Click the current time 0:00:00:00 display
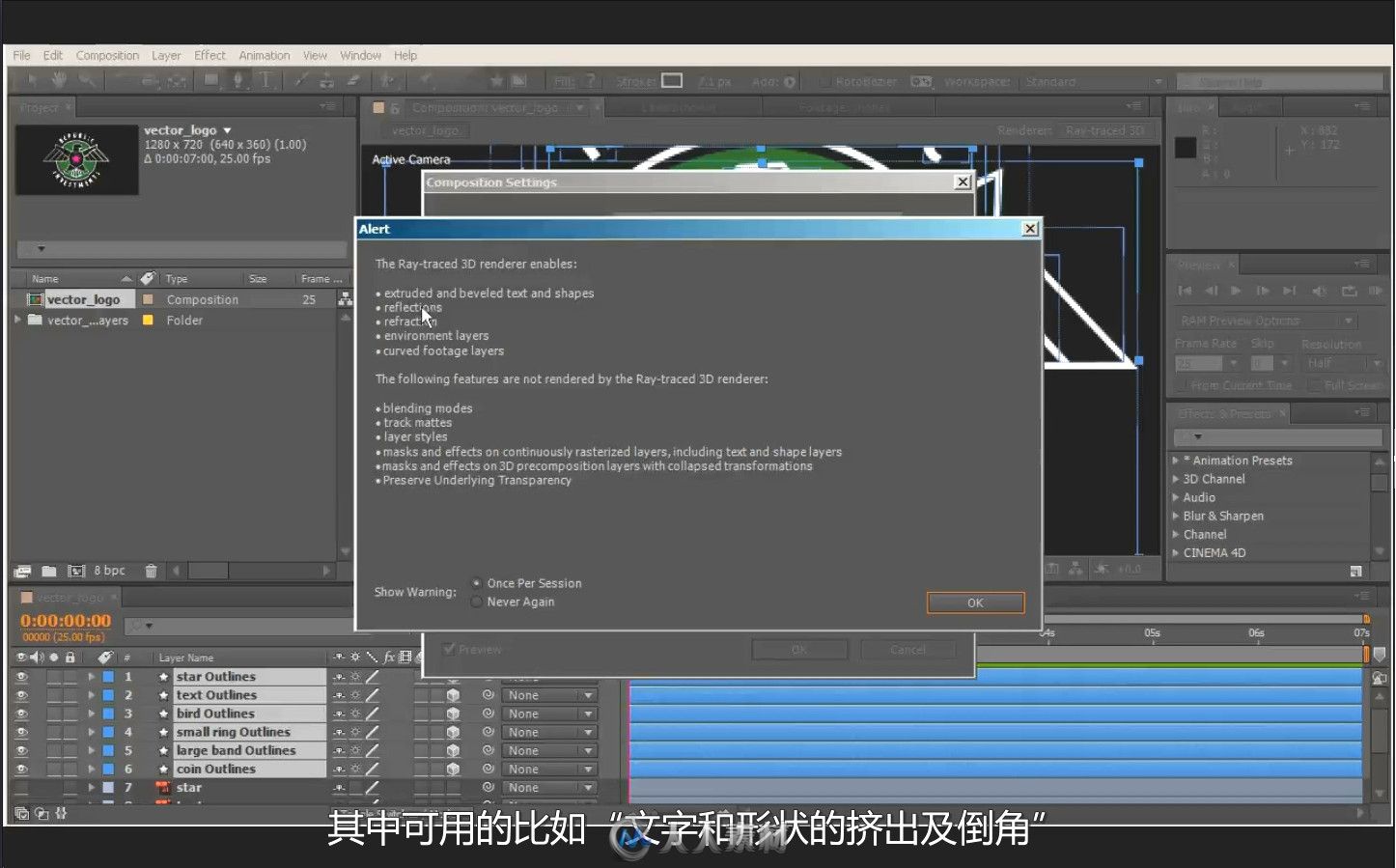This screenshot has width=1396, height=868. click(x=66, y=621)
